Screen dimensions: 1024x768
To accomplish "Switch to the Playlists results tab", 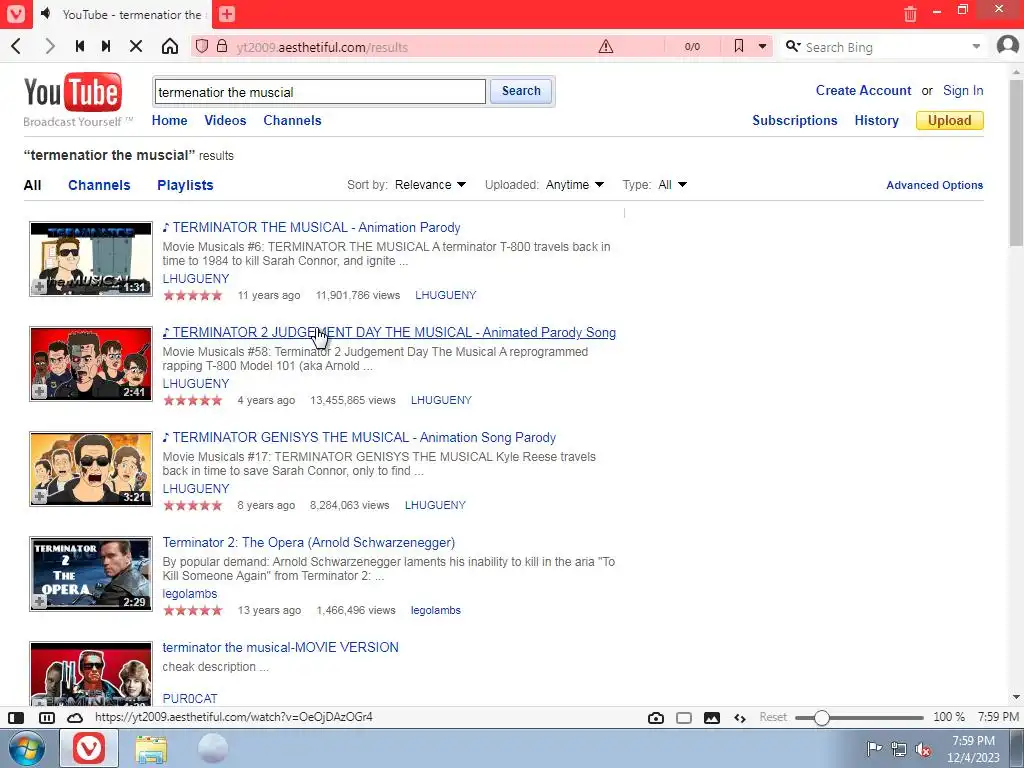I will tap(185, 185).
